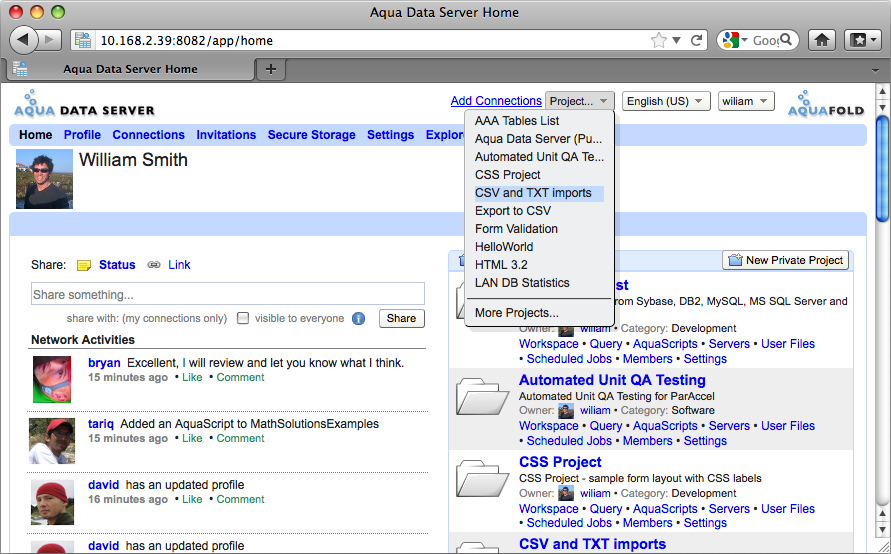Click the Add Connections link

click(496, 101)
